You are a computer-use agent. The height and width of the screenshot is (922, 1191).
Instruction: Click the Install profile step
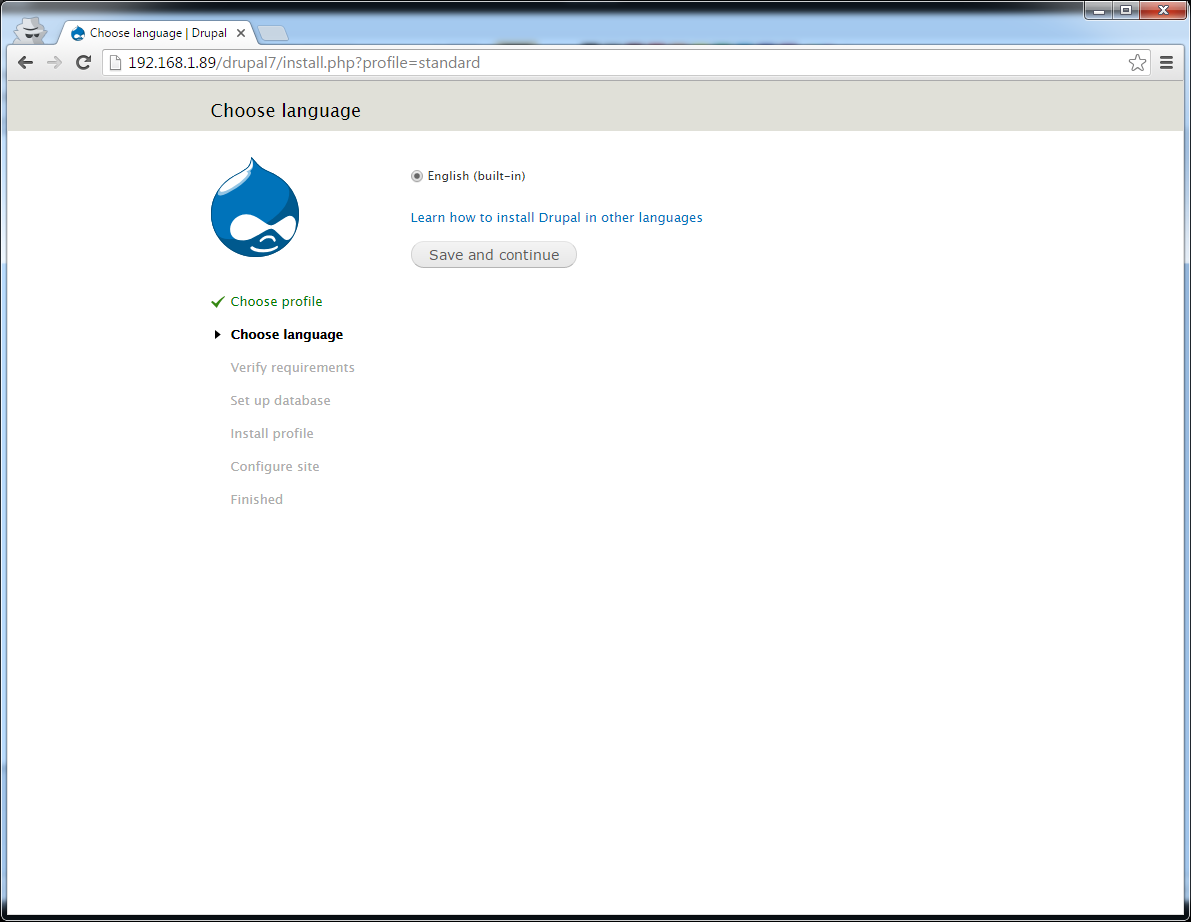272,434
